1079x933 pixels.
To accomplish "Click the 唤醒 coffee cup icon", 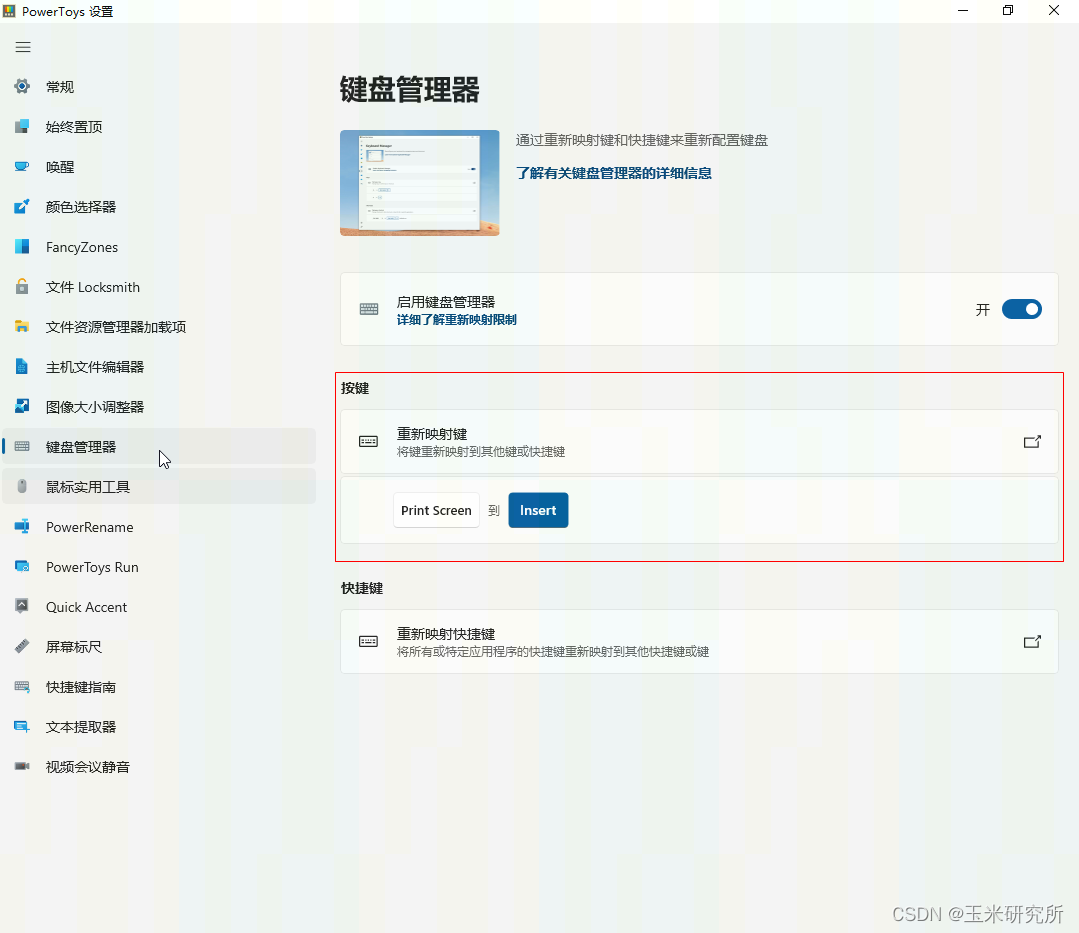I will tap(22, 166).
